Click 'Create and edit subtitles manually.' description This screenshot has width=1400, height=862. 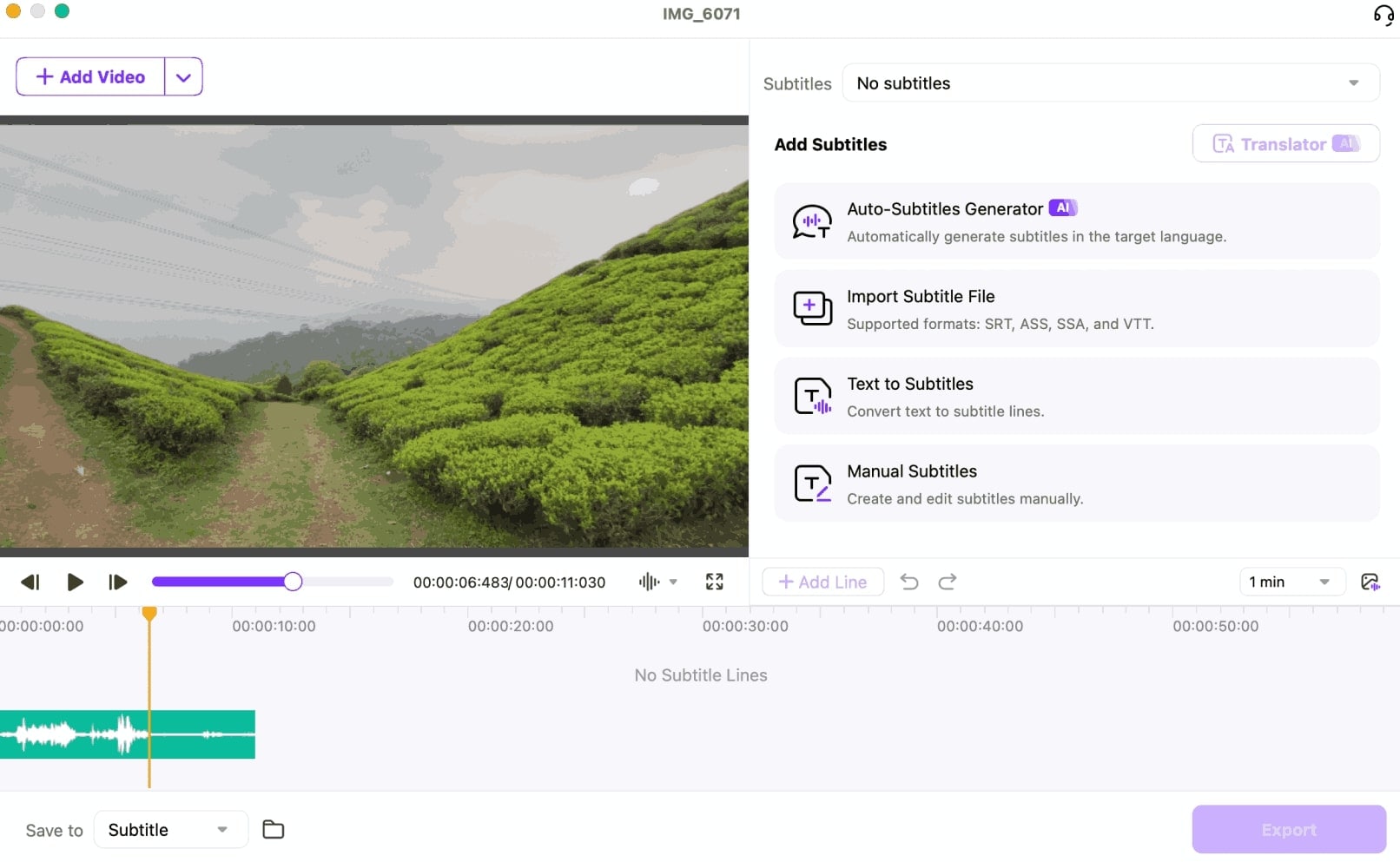coord(965,499)
